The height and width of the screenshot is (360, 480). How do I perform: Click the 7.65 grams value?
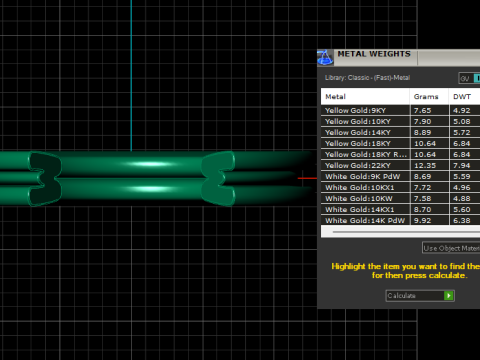tap(422, 110)
